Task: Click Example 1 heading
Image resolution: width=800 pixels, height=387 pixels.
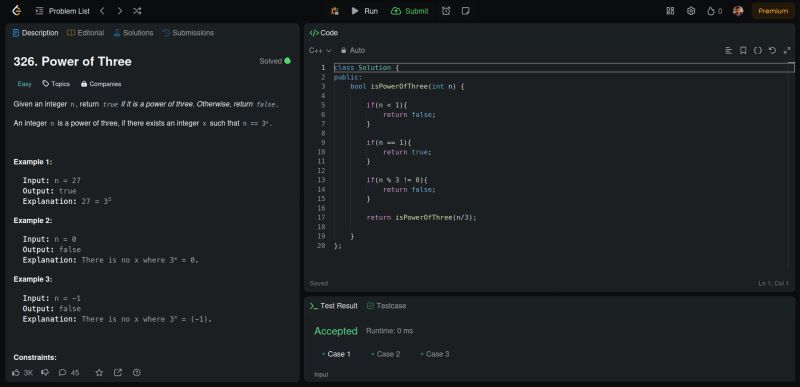Action: coord(33,162)
